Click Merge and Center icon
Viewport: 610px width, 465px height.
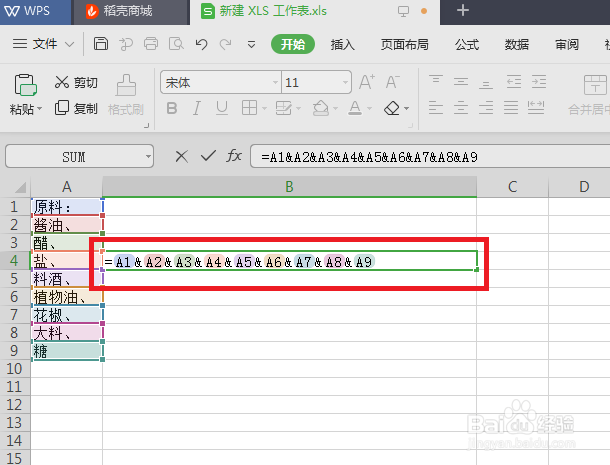pos(595,85)
